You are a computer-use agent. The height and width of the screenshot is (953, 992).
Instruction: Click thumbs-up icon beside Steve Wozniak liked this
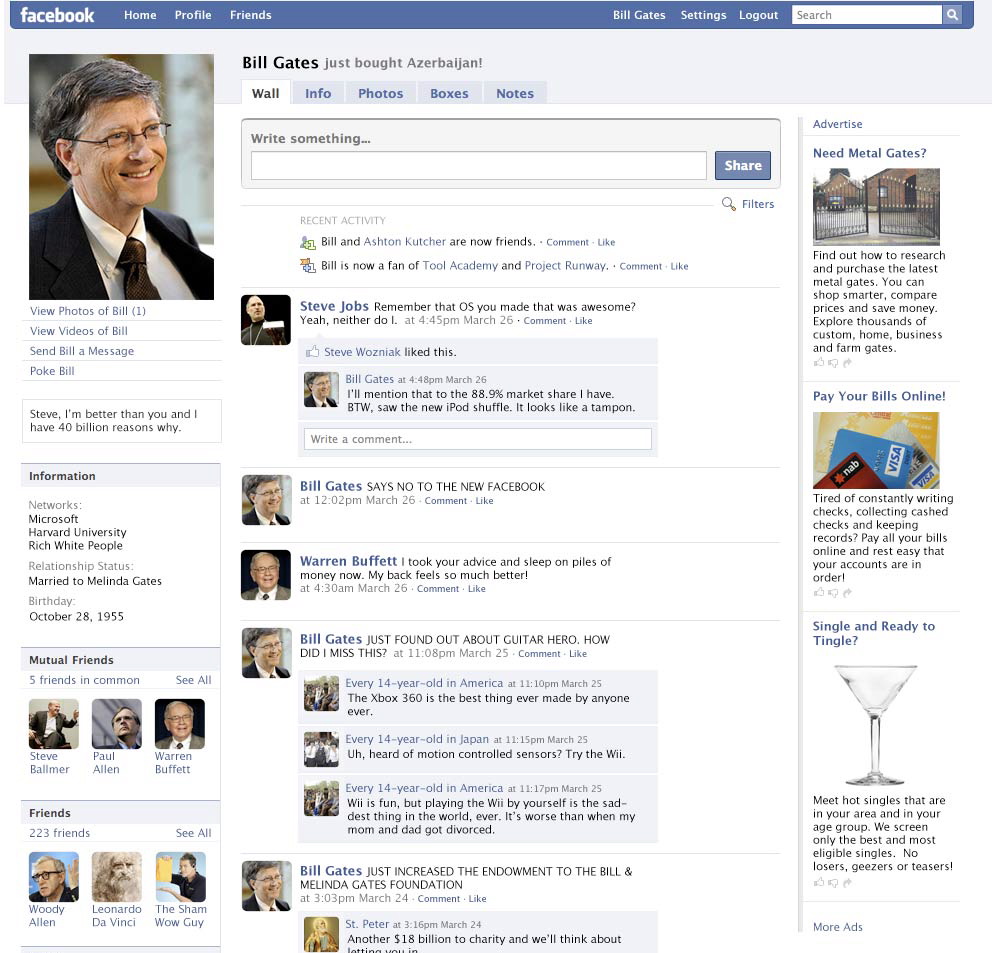(x=313, y=352)
